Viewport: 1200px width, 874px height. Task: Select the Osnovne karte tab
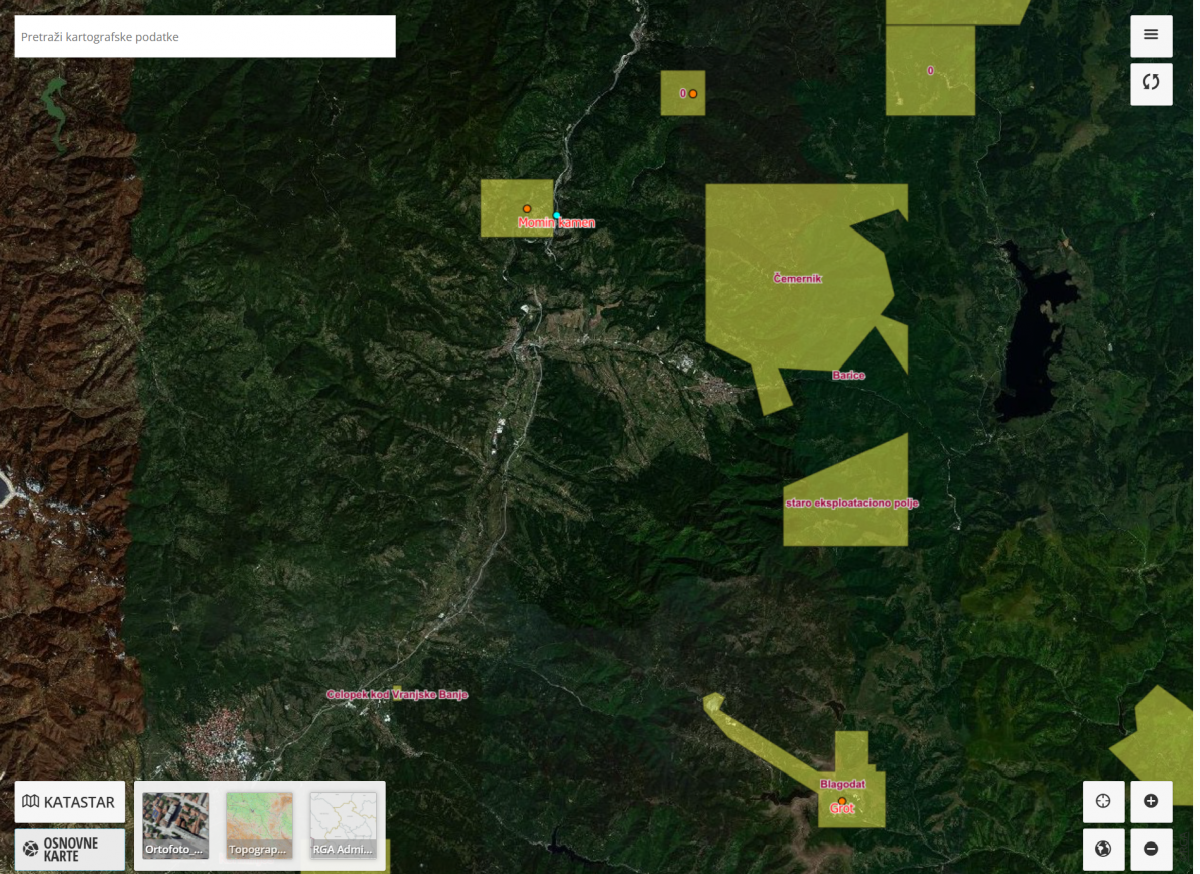point(69,849)
